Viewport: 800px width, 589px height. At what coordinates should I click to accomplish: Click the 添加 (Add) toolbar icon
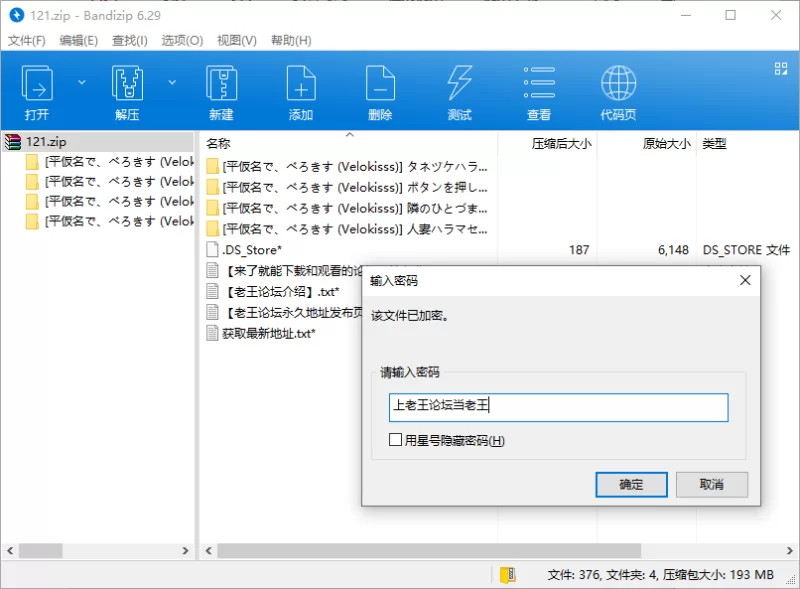point(301,92)
